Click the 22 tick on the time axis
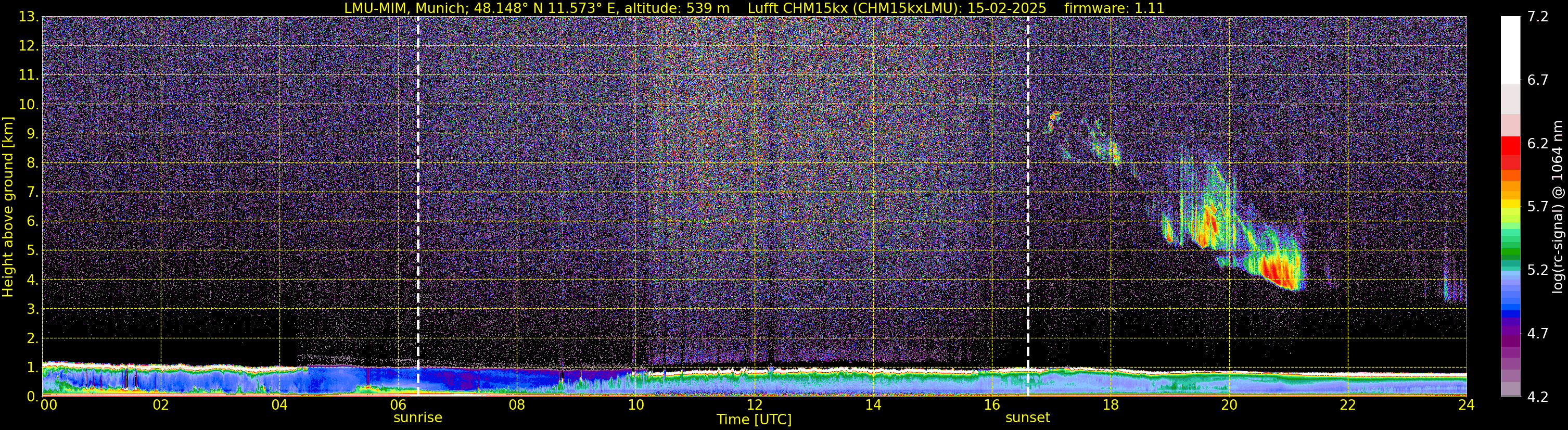This screenshot has height=430, width=1568. point(1348,405)
